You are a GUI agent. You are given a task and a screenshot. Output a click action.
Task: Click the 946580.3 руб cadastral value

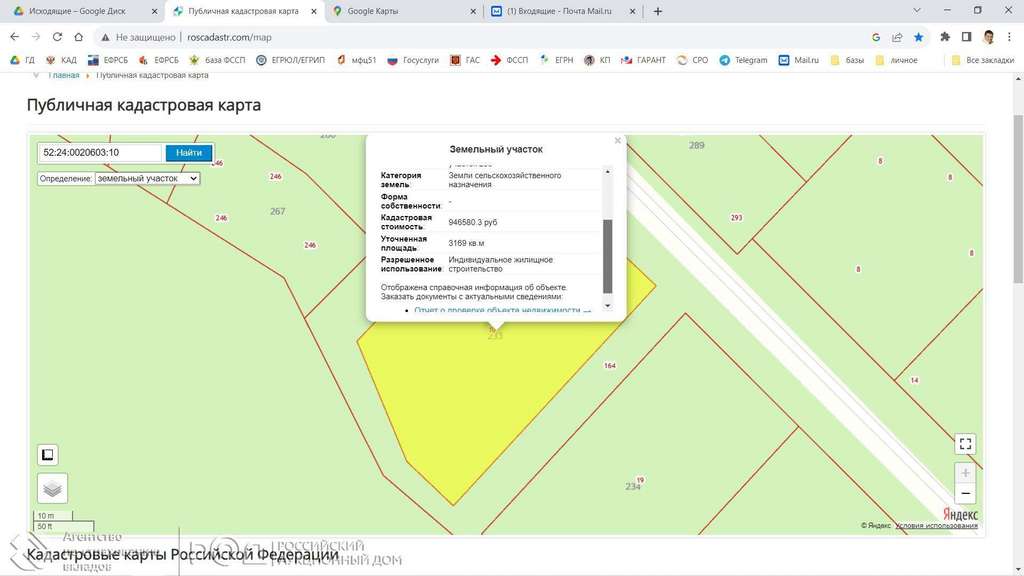coord(473,222)
